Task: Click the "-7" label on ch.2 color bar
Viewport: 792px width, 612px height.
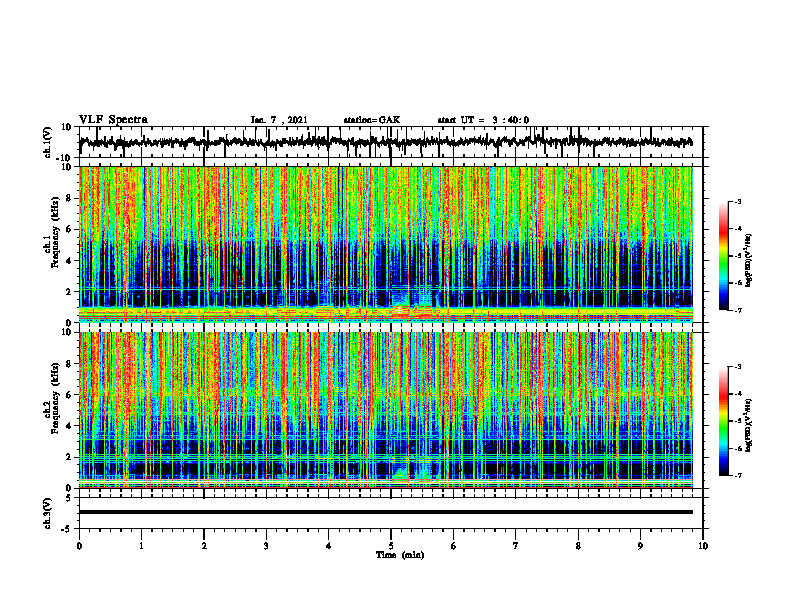Action: 738,475
